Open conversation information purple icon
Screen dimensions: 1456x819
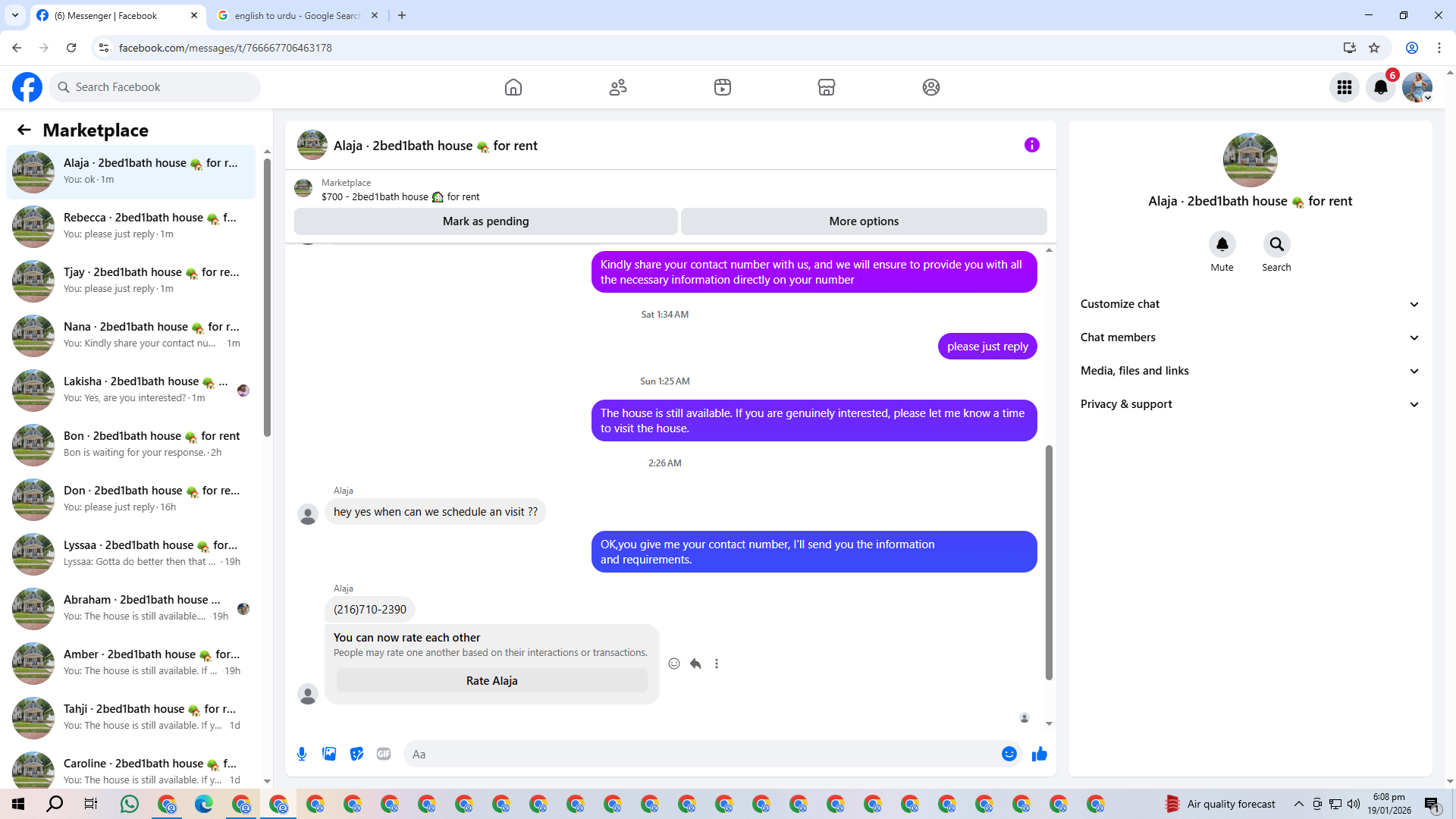click(x=1031, y=145)
